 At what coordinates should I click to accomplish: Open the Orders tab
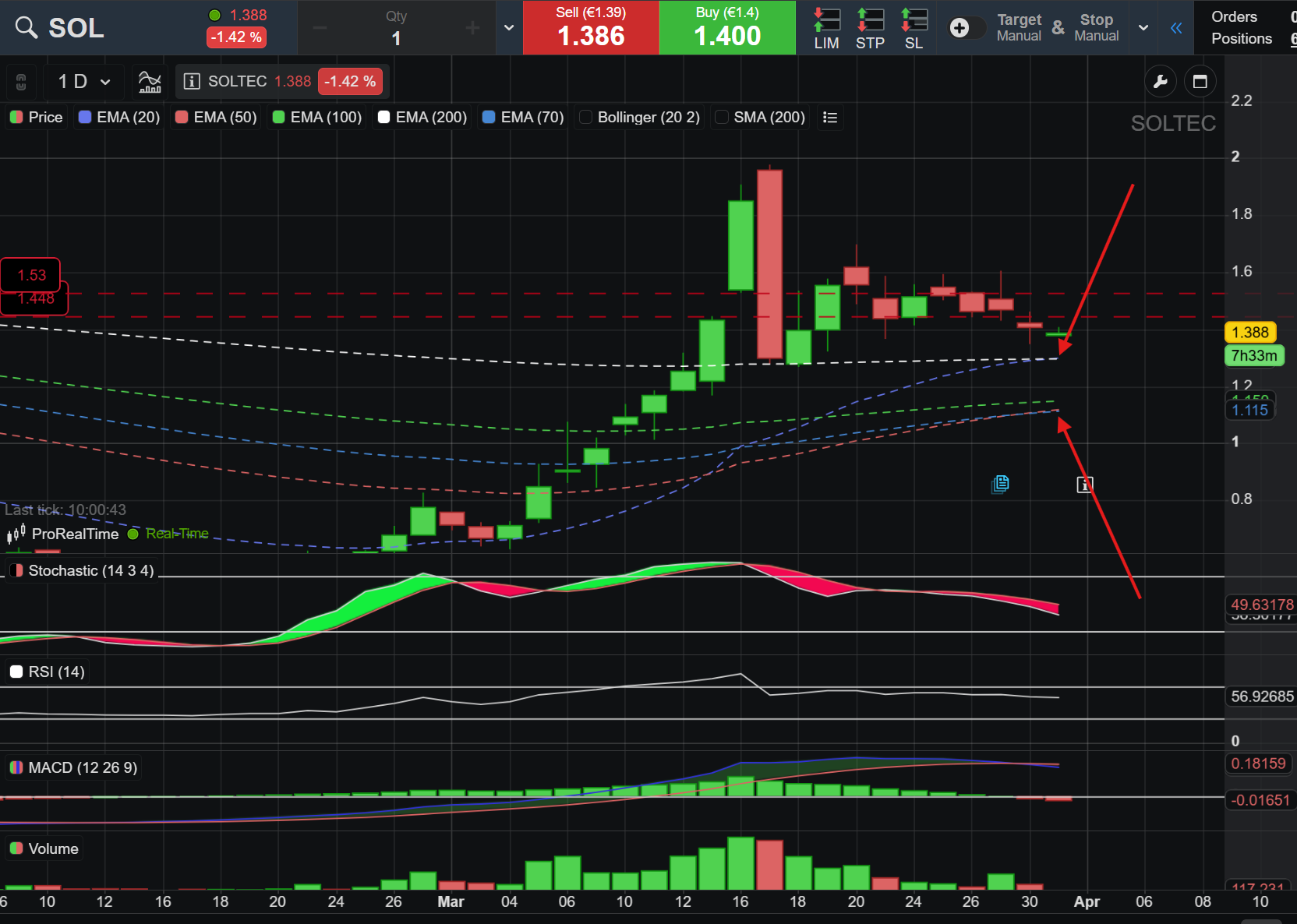click(x=1234, y=16)
